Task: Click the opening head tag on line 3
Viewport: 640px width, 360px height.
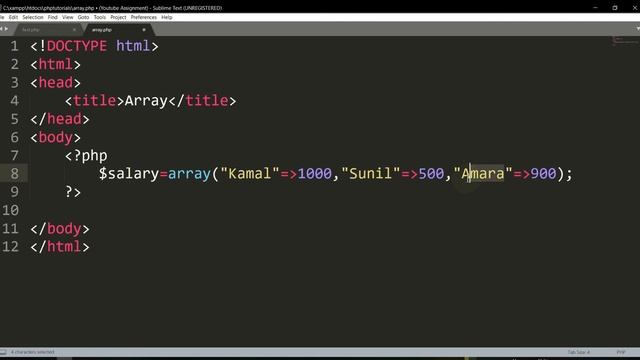Action: coord(56,83)
